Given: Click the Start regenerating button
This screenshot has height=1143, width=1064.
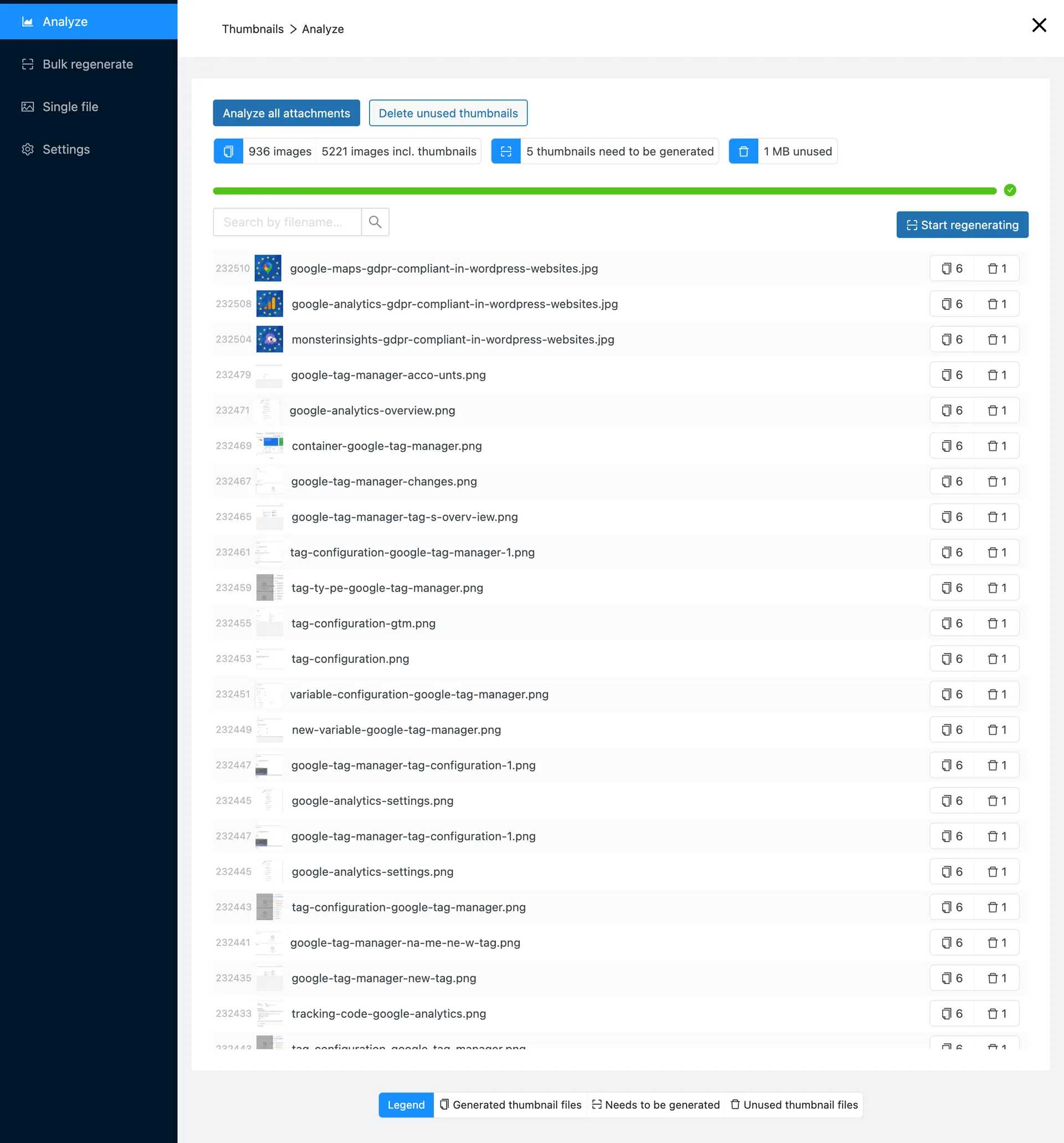Looking at the screenshot, I should [x=961, y=225].
